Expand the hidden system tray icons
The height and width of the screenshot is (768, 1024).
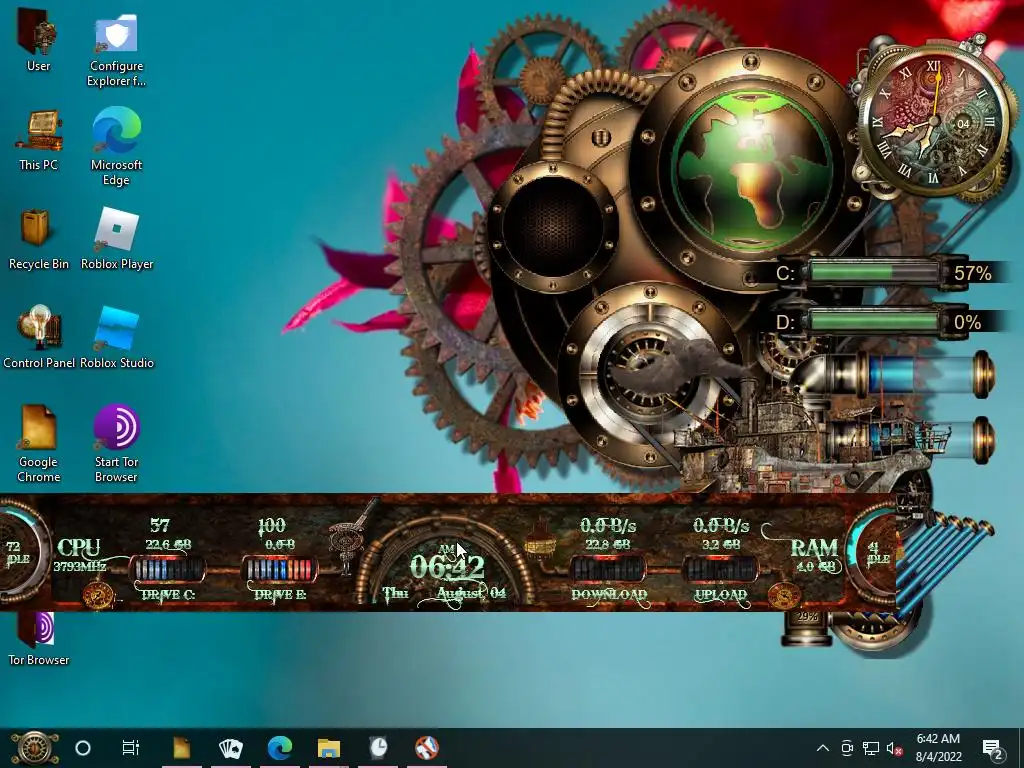click(823, 748)
